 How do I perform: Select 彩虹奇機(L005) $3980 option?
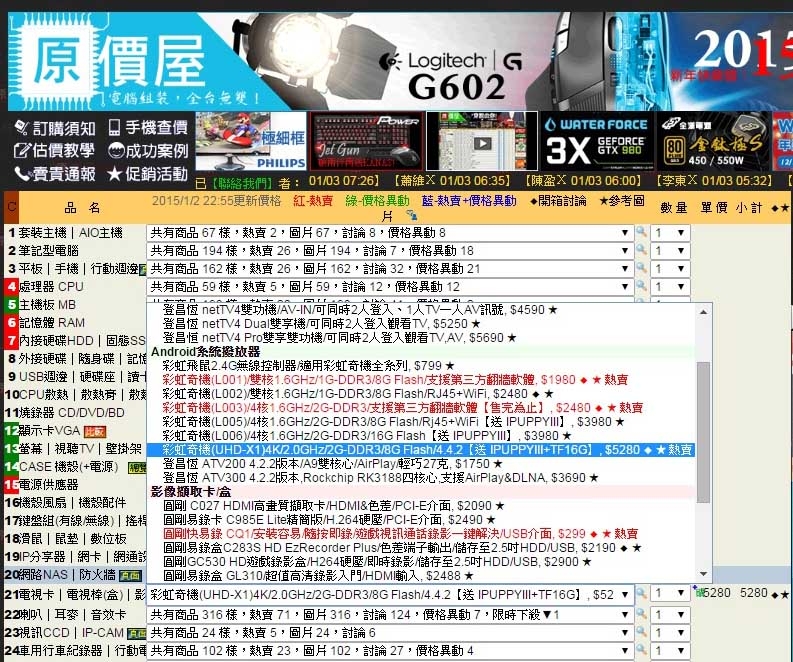[x=393, y=422]
